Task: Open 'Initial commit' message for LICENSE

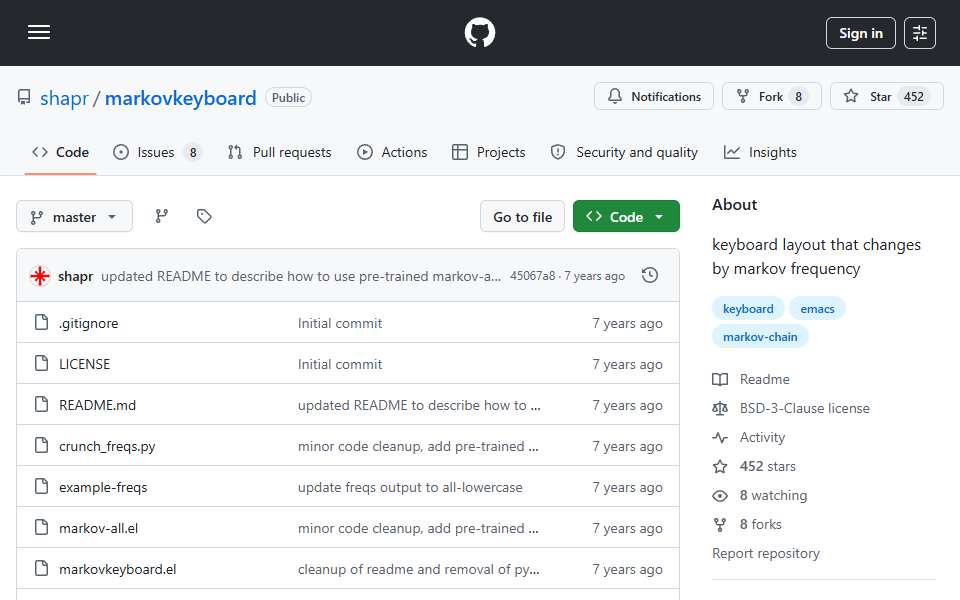Action: click(340, 364)
